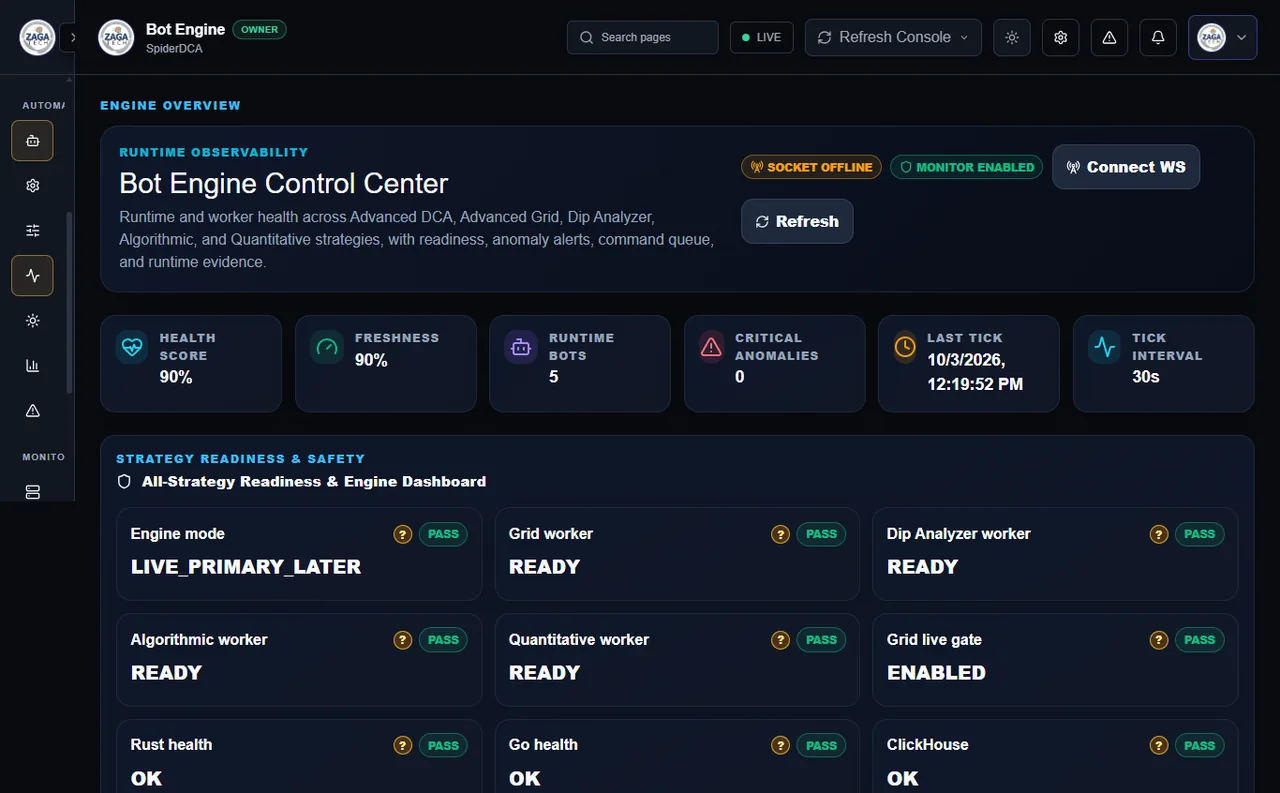Click help icon for Grid live gate
1280x793 pixels.
click(x=1159, y=640)
